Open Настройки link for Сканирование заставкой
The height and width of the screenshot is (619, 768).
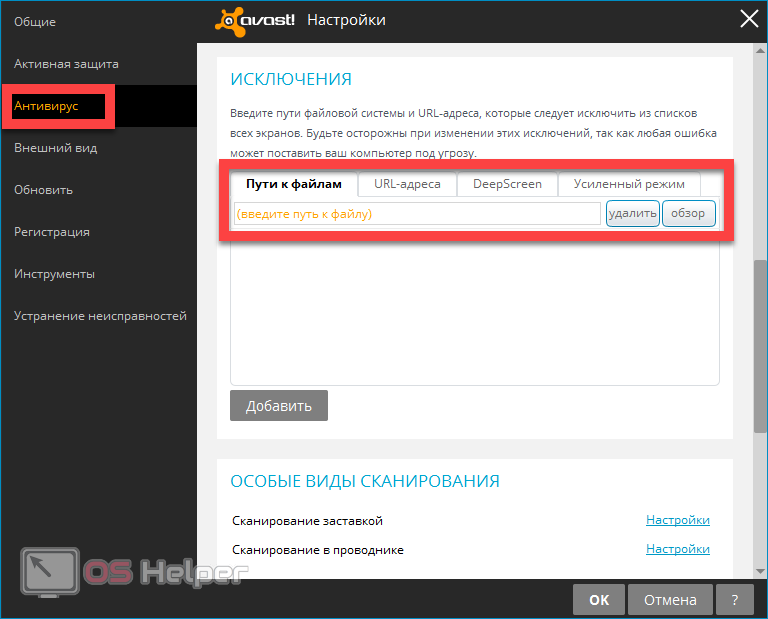click(x=678, y=520)
